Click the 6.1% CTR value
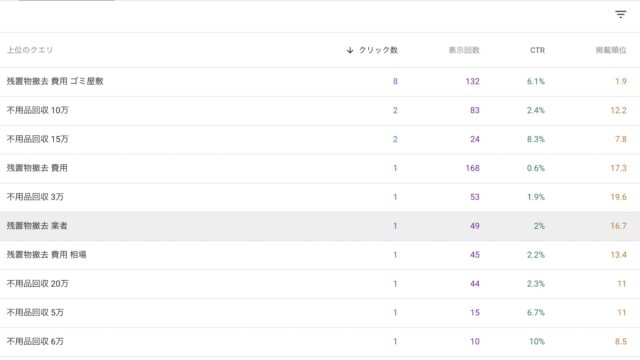 pyautogui.click(x=536, y=81)
